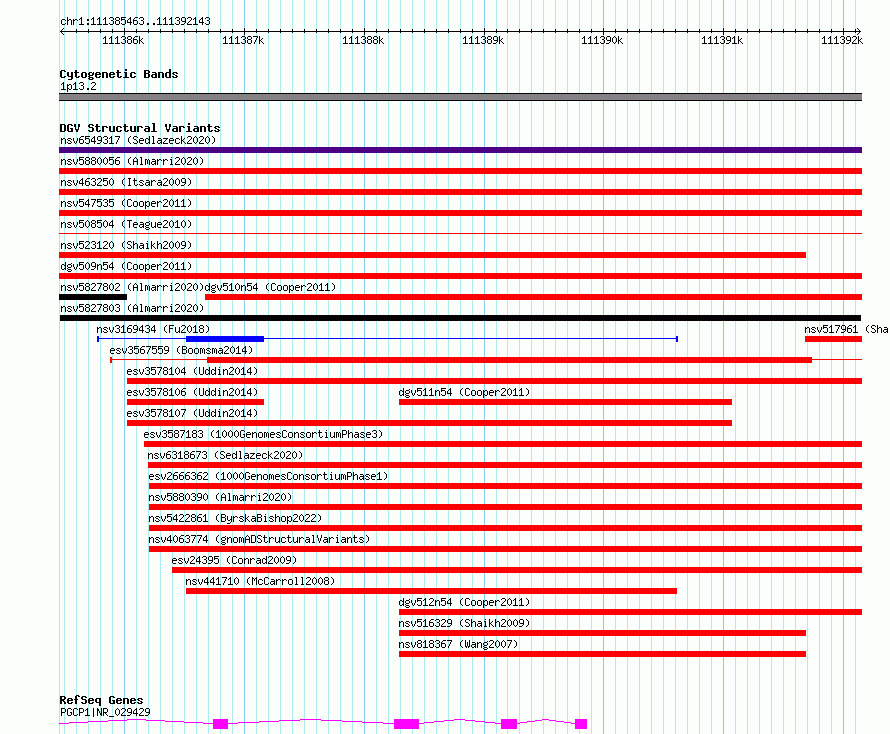Select the purple nsv6549317 variant bar
The height and width of the screenshot is (734, 890).
(x=460, y=150)
